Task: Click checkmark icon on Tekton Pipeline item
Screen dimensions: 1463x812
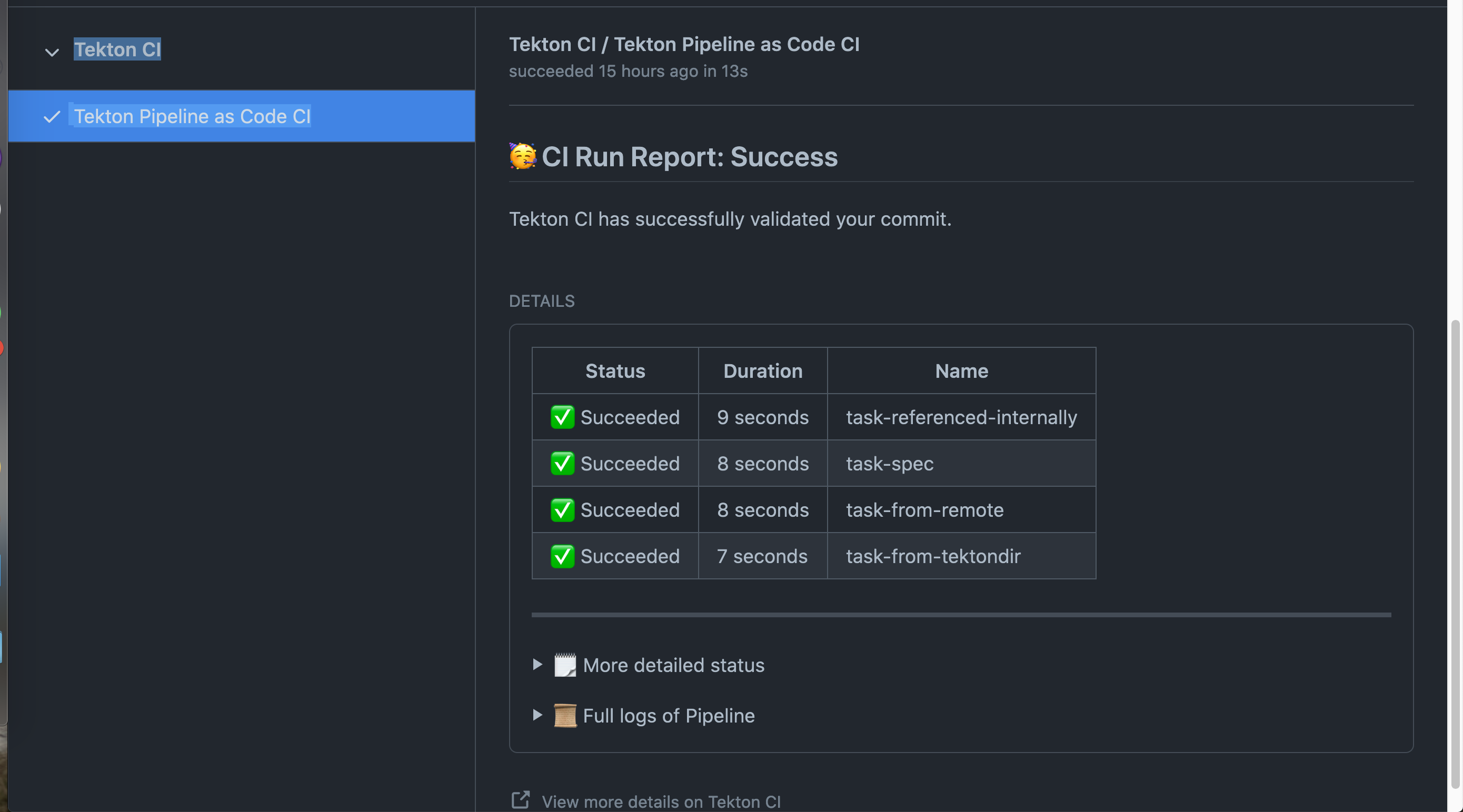Action: tap(52, 117)
